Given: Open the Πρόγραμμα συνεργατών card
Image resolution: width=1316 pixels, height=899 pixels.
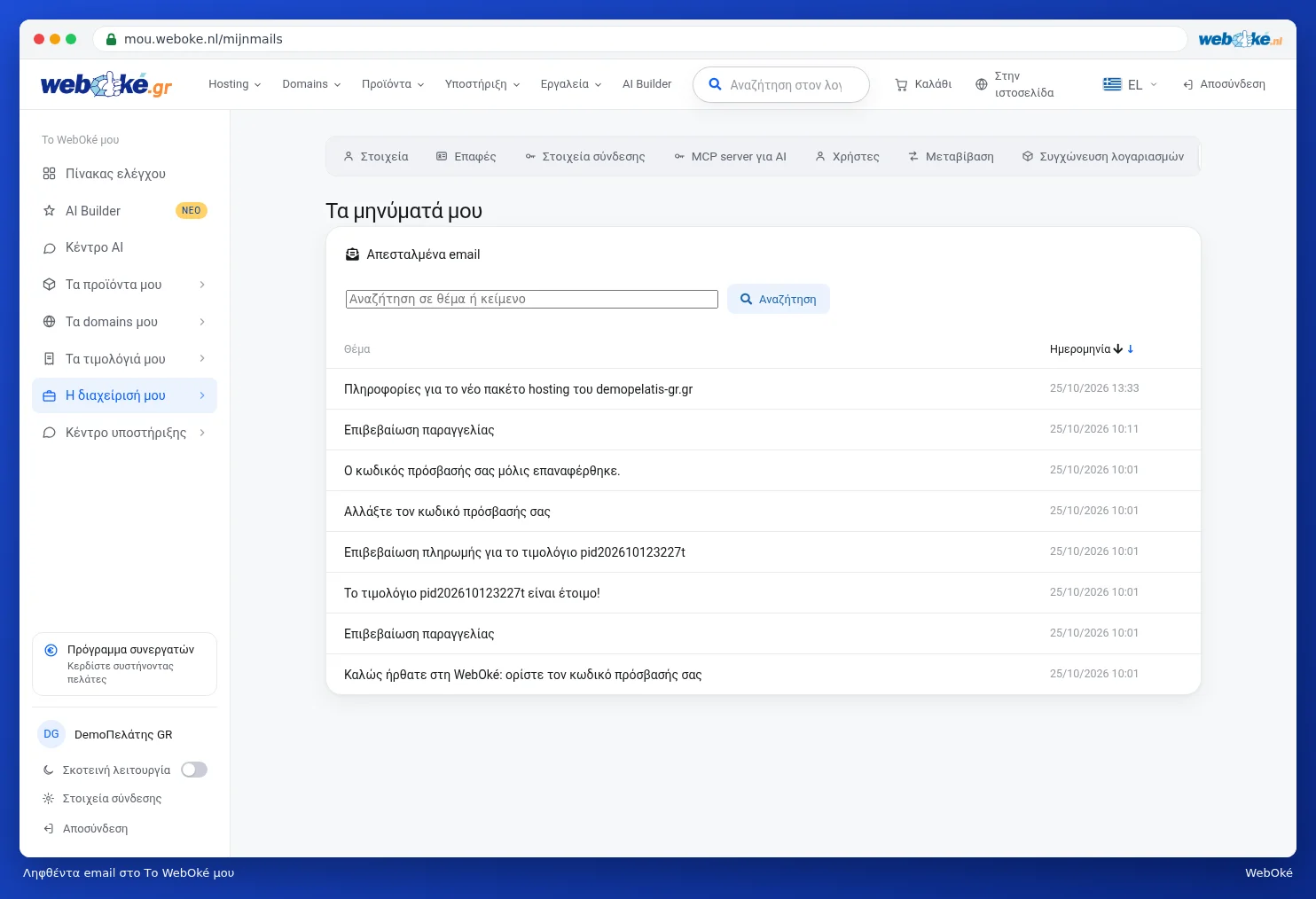Looking at the screenshot, I should [124, 664].
